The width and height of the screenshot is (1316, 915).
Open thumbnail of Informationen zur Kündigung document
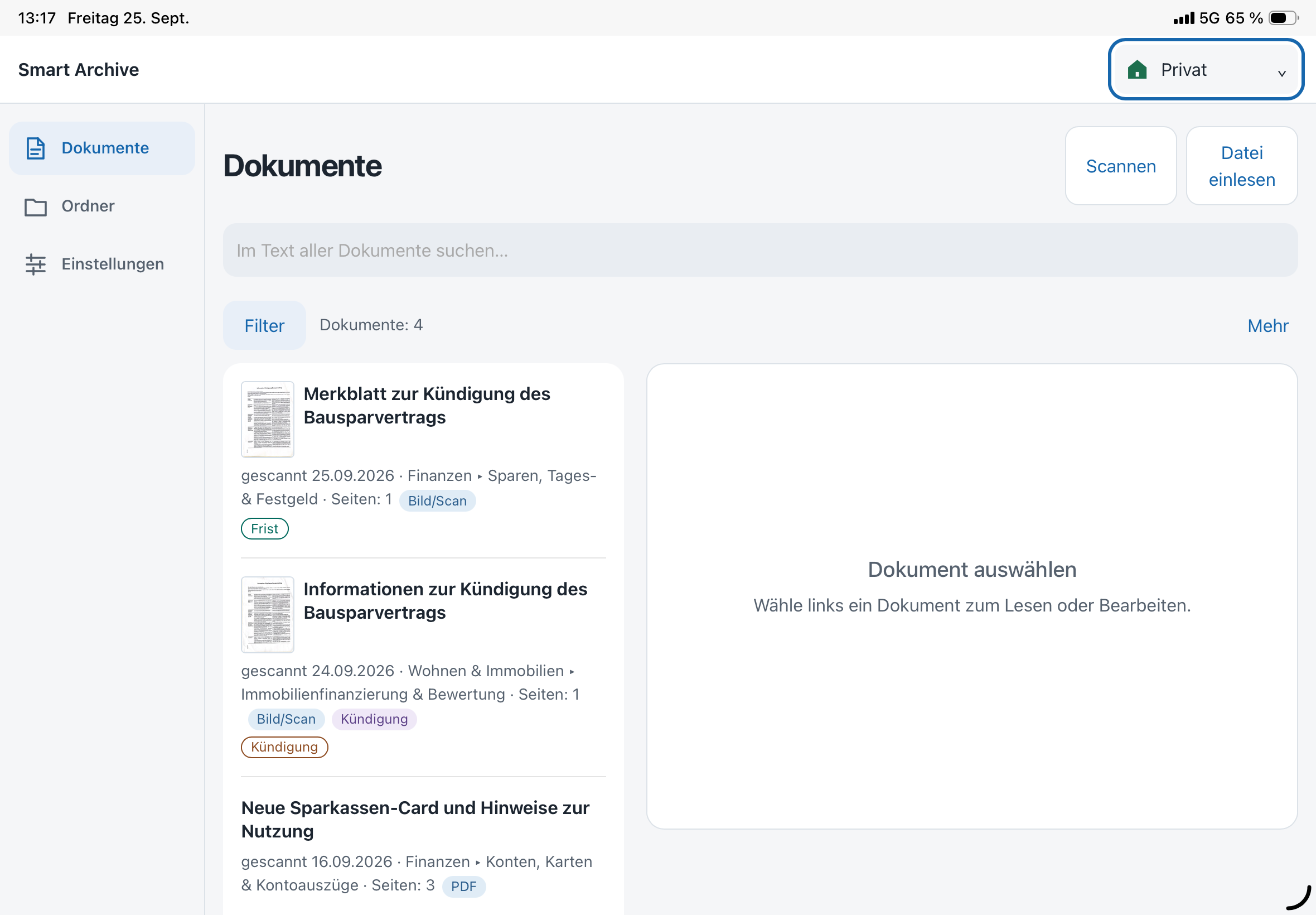coord(268,615)
